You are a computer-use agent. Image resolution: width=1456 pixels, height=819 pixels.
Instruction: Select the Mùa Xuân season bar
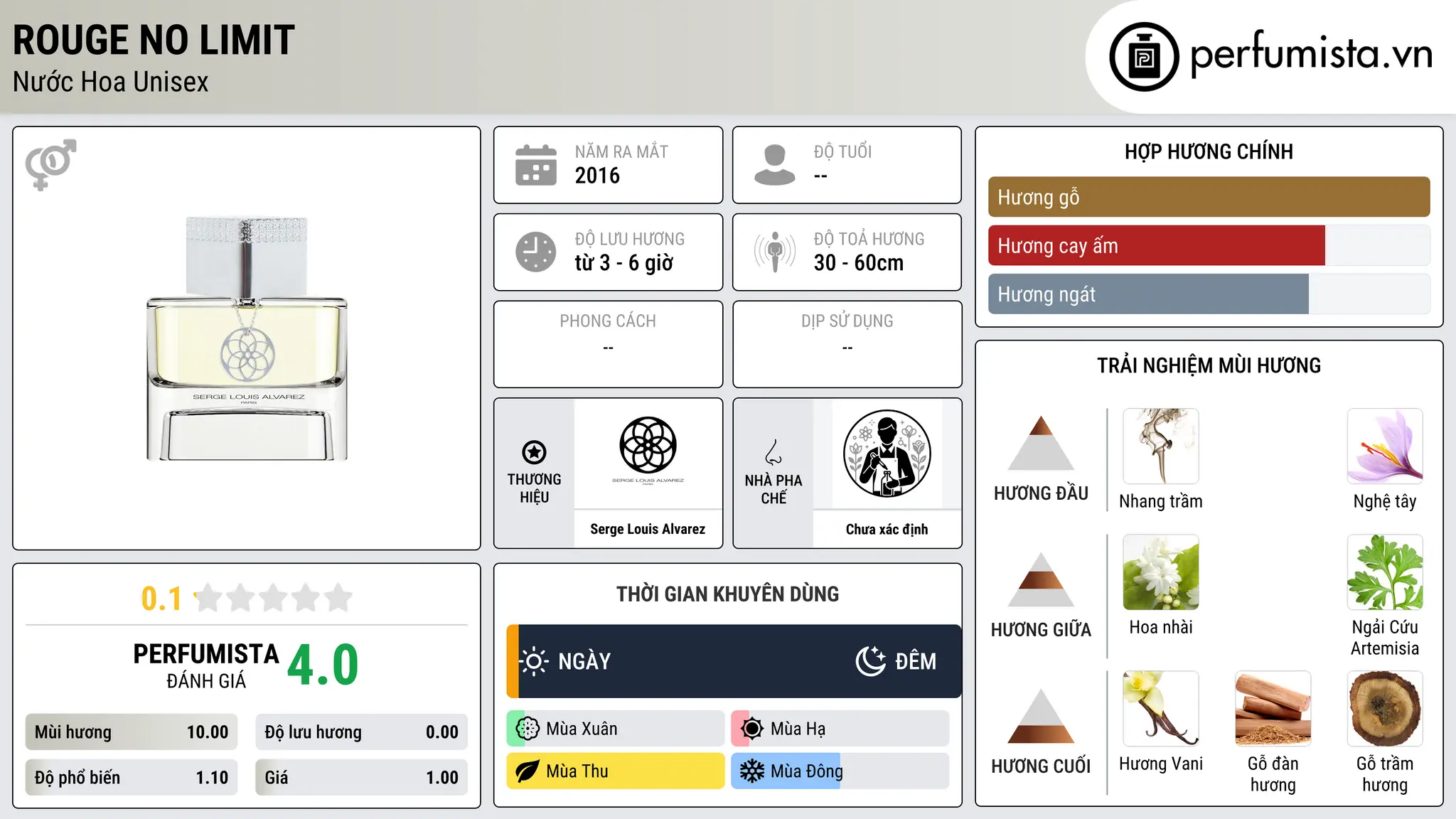coord(616,729)
